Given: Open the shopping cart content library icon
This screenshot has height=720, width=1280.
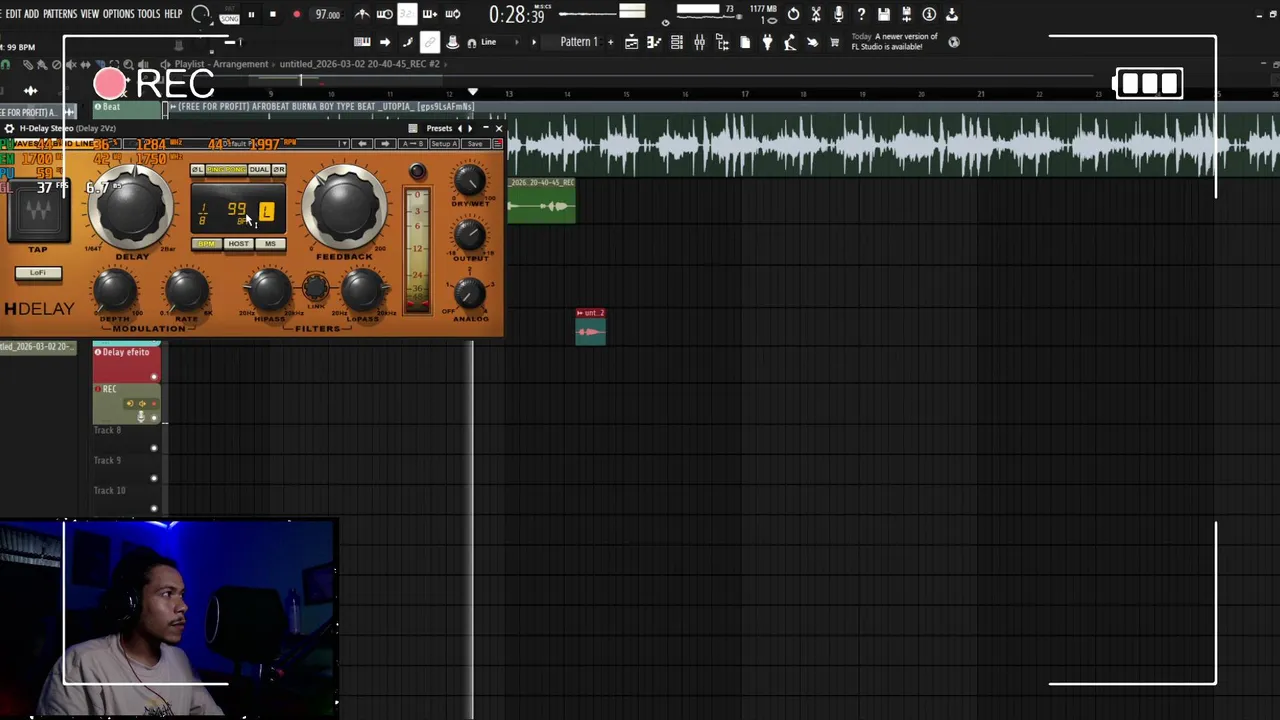Looking at the screenshot, I should 834,42.
